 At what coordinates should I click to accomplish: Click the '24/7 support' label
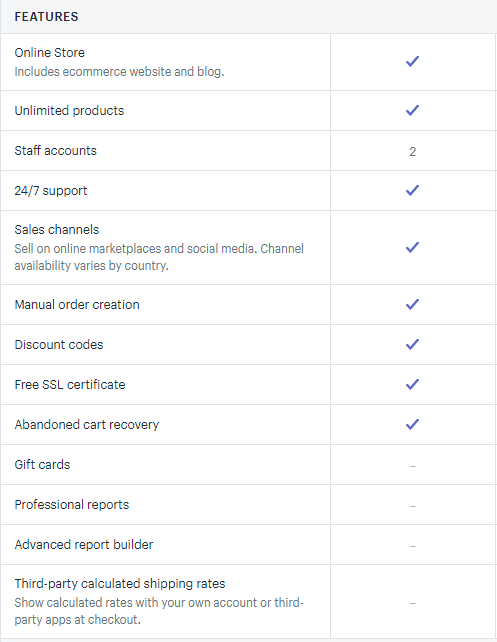(51, 191)
